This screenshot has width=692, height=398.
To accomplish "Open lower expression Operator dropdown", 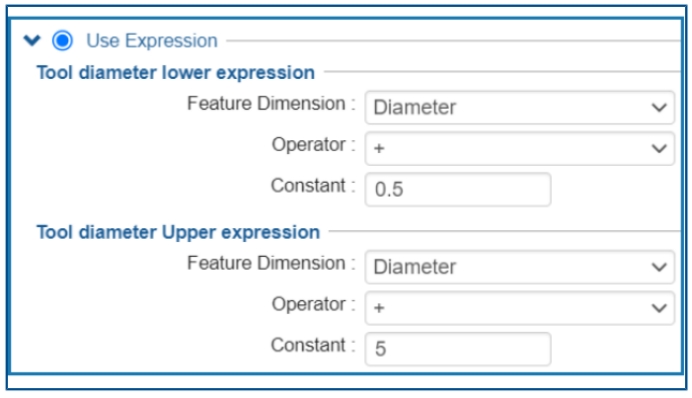I will click(519, 148).
